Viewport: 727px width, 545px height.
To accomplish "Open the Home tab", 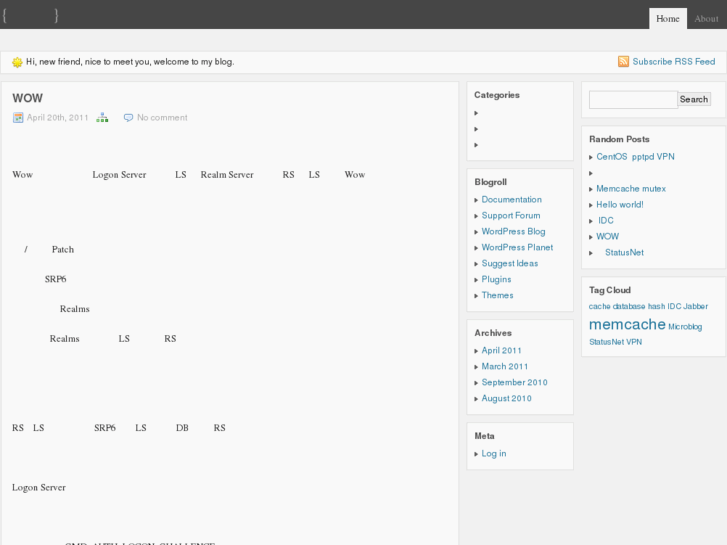I will pos(667,18).
